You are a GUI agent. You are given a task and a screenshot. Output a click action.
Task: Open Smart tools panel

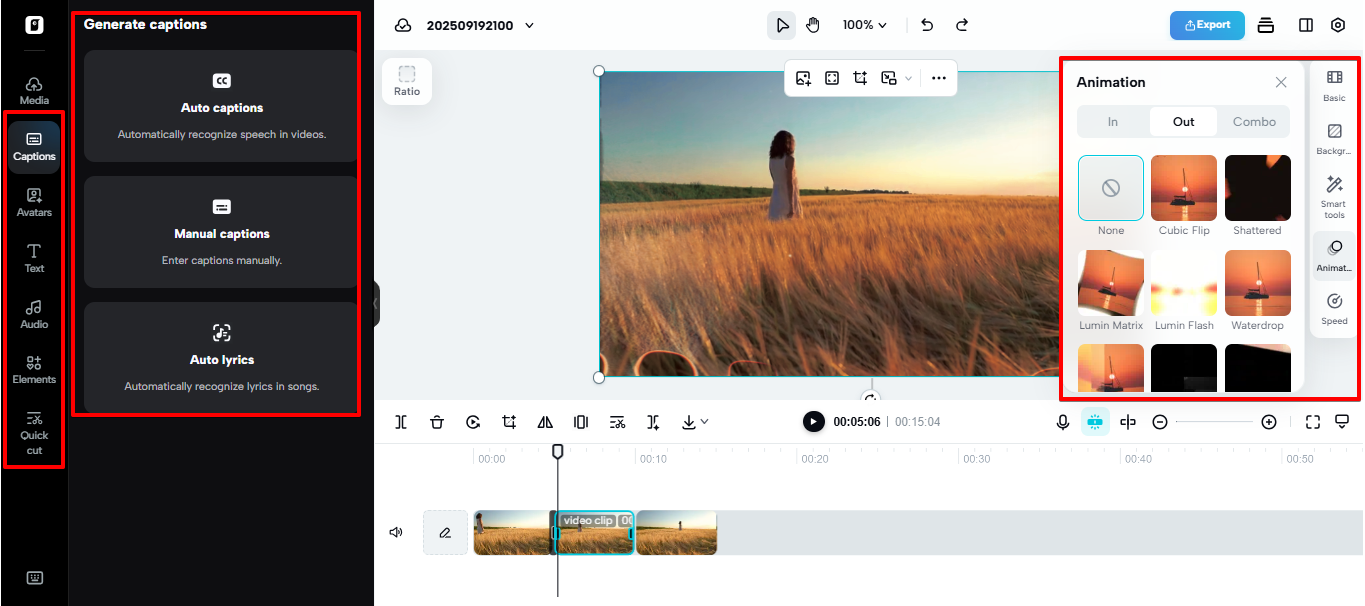tap(1334, 196)
